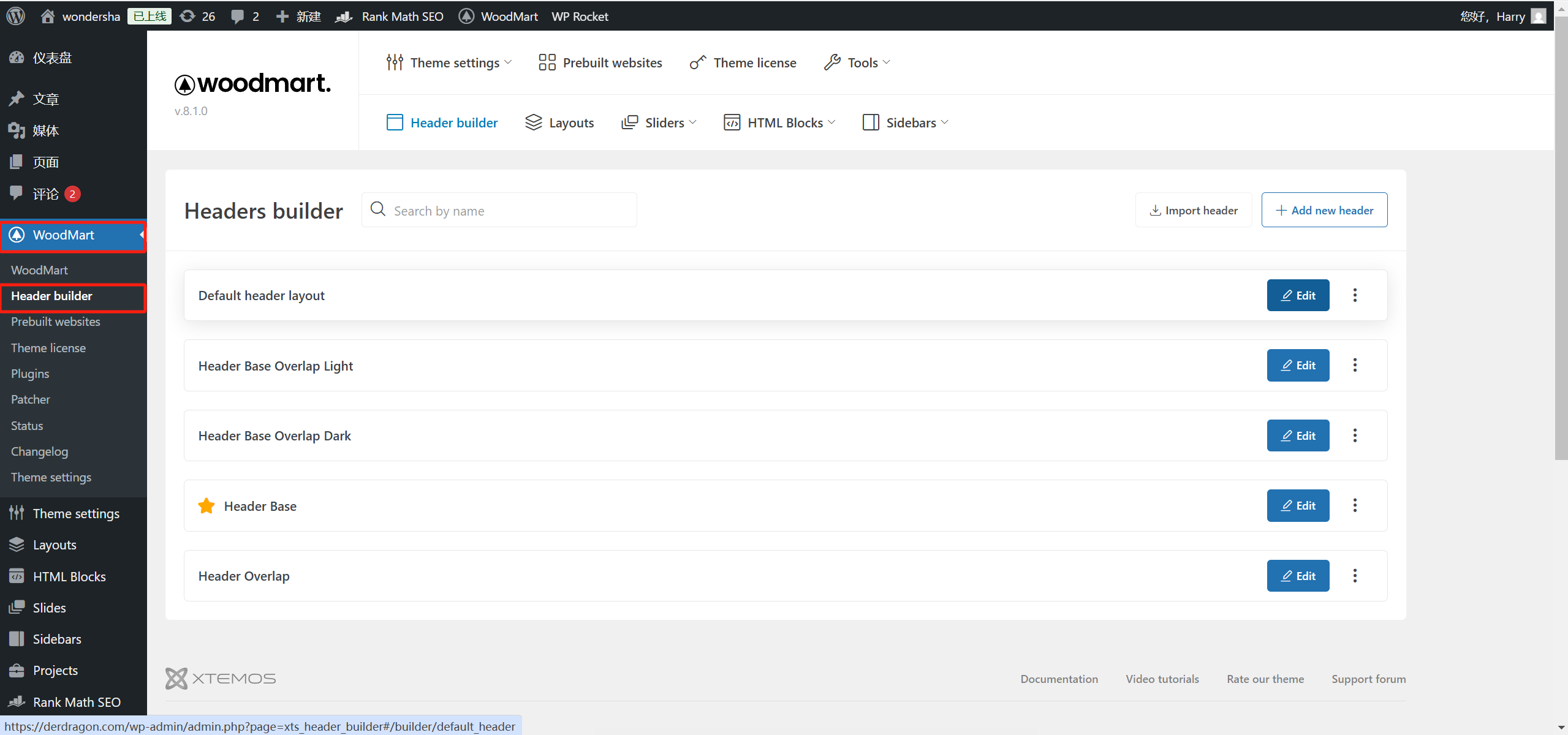Select Patcher in WoodMart sidebar submenu
Screen dimensions: 1568x735
pos(31,399)
